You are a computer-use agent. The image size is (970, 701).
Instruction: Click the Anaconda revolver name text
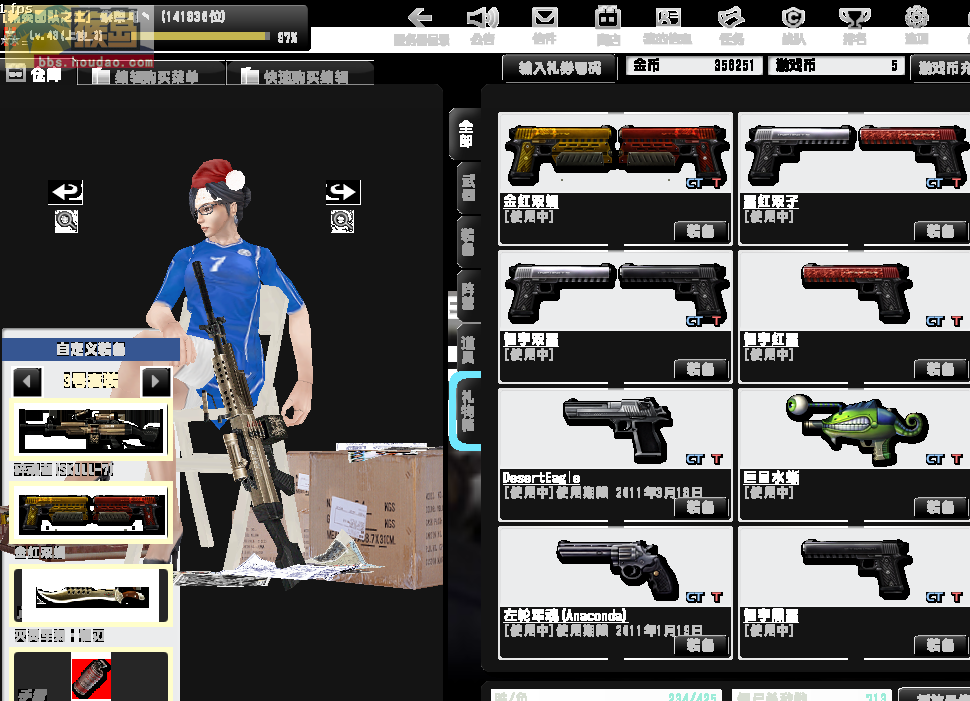pos(565,616)
